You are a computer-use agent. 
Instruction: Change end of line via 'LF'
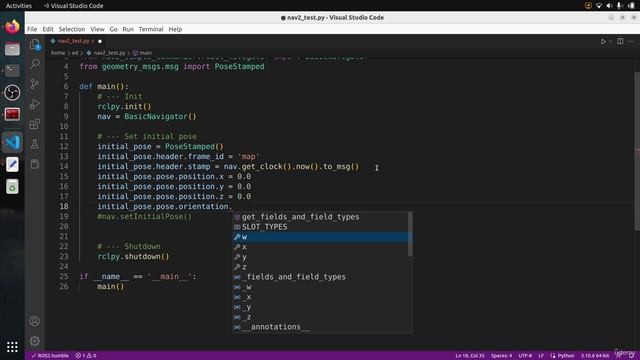click(x=541, y=356)
